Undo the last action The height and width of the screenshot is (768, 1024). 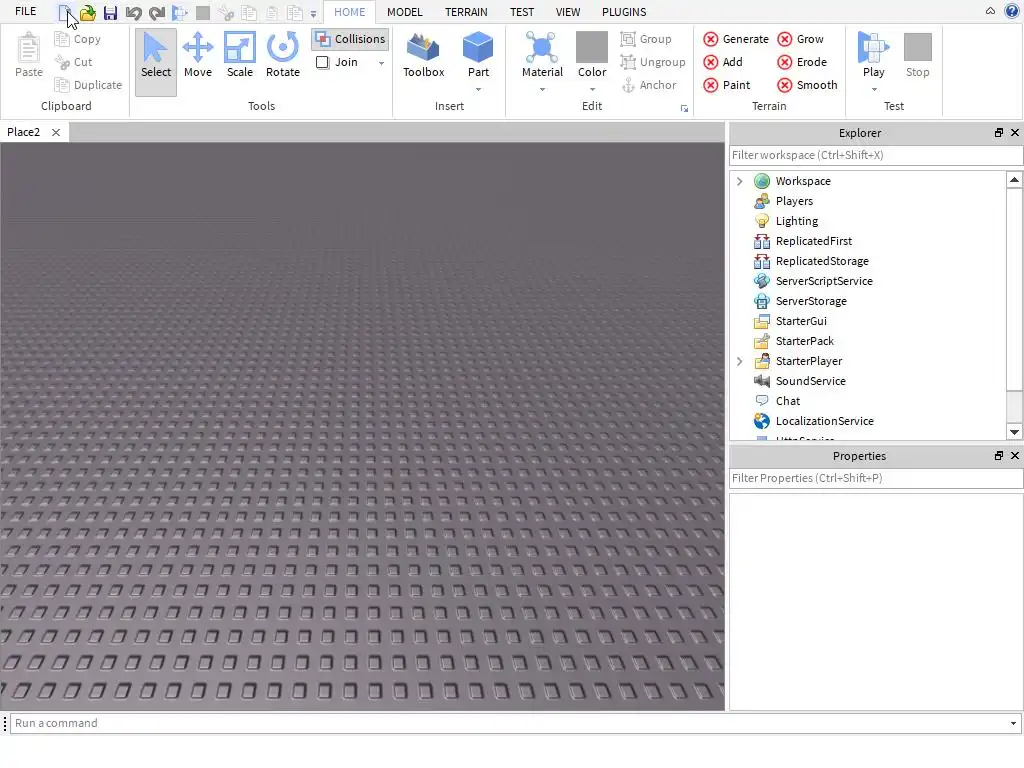[x=133, y=12]
